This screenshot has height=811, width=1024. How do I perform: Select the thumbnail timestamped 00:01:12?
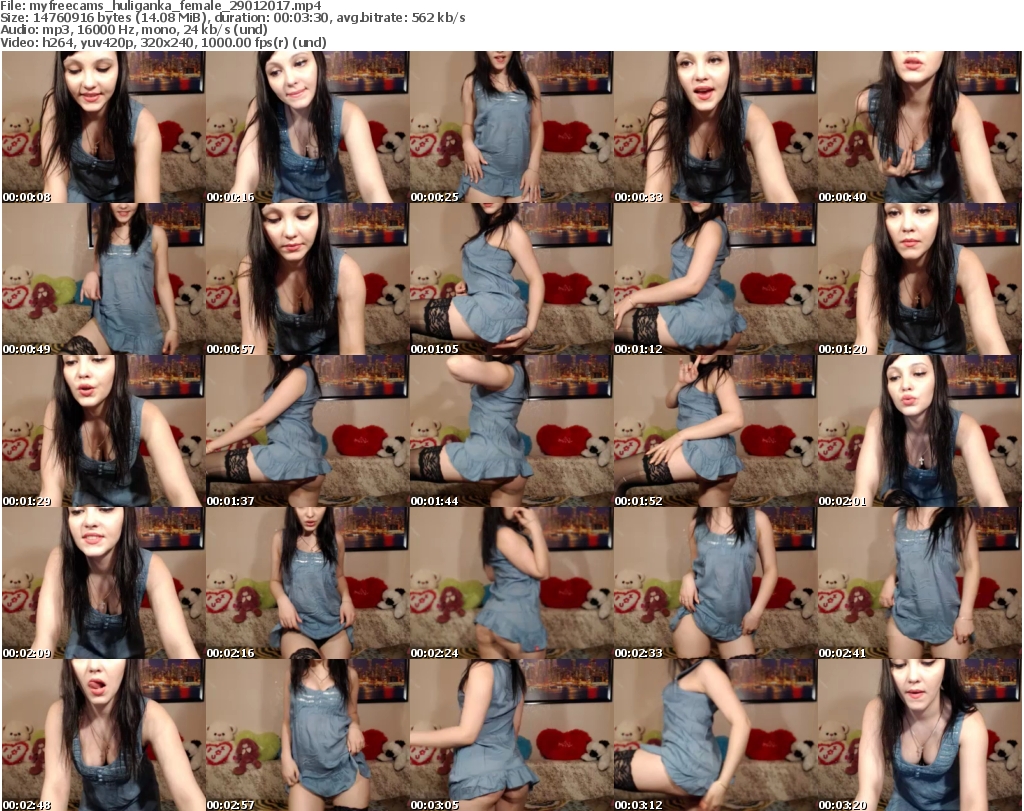click(715, 279)
